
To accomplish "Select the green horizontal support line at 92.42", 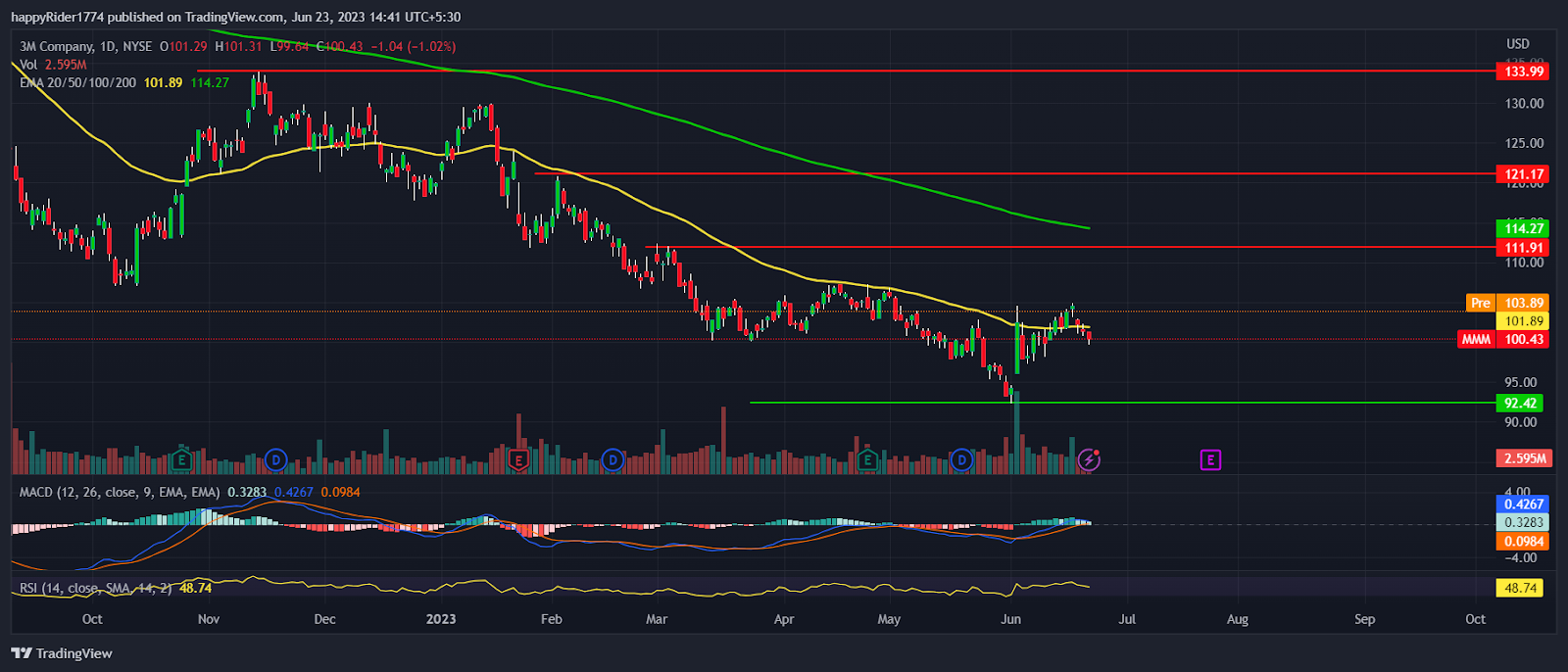I will click(x=1122, y=403).
